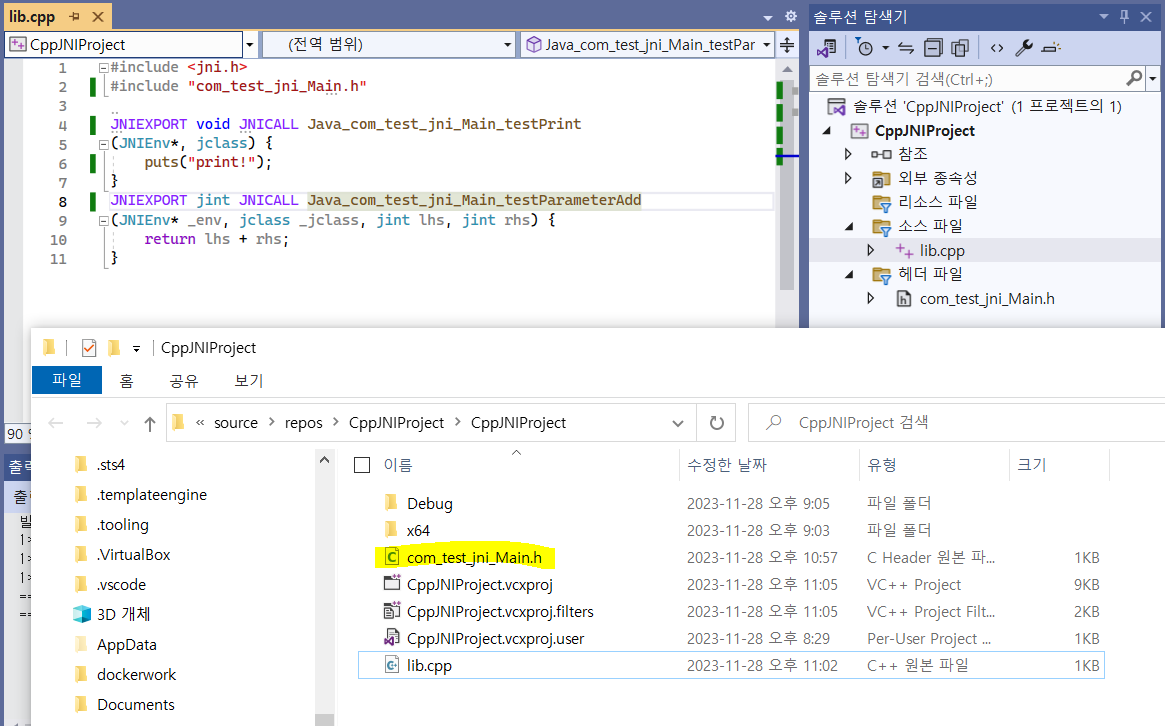Click File Explorer refresh button
This screenshot has height=726, width=1165.
pos(716,423)
